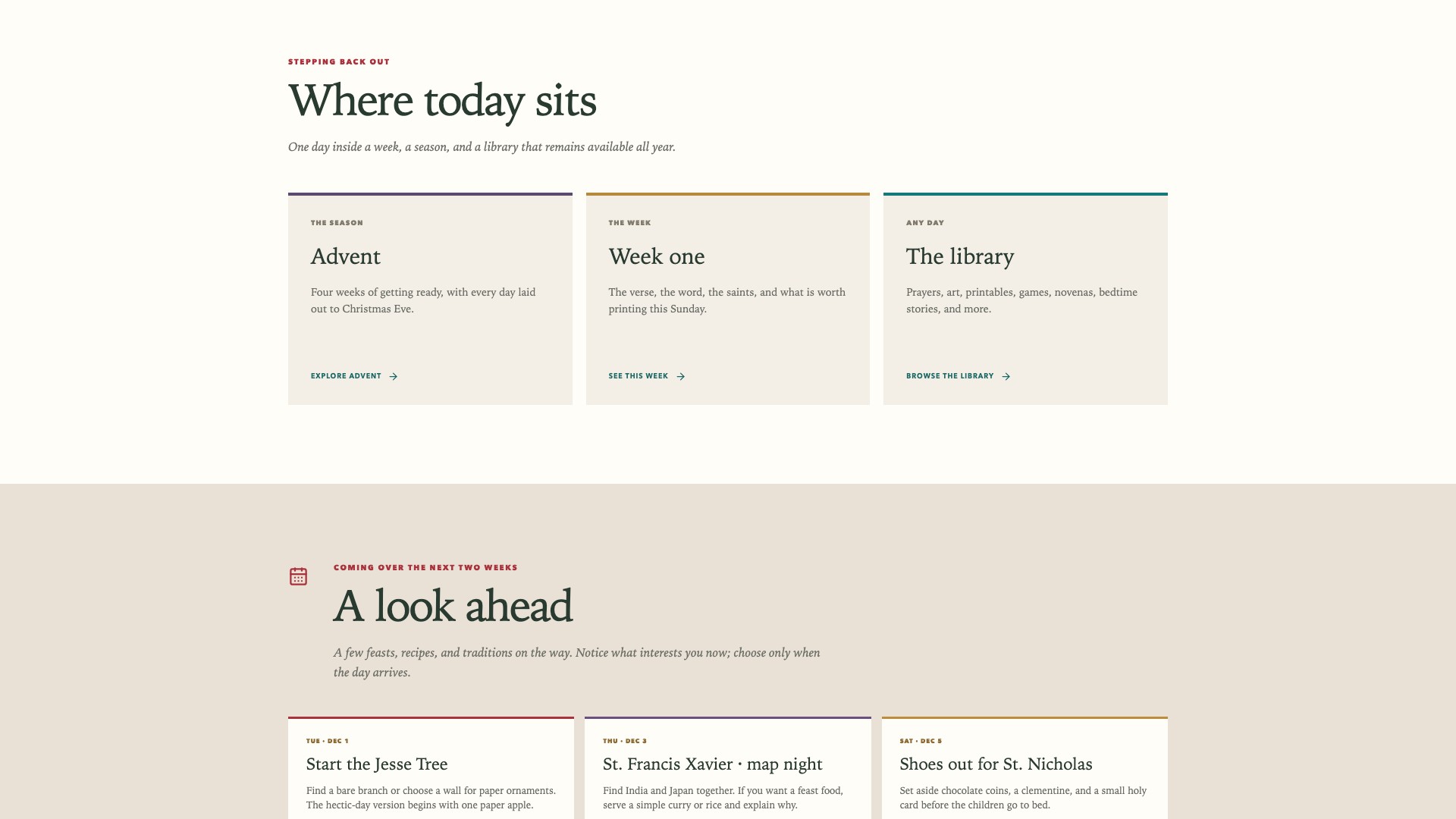Open the Explore Advent link
The height and width of the screenshot is (819, 1456).
(354, 376)
